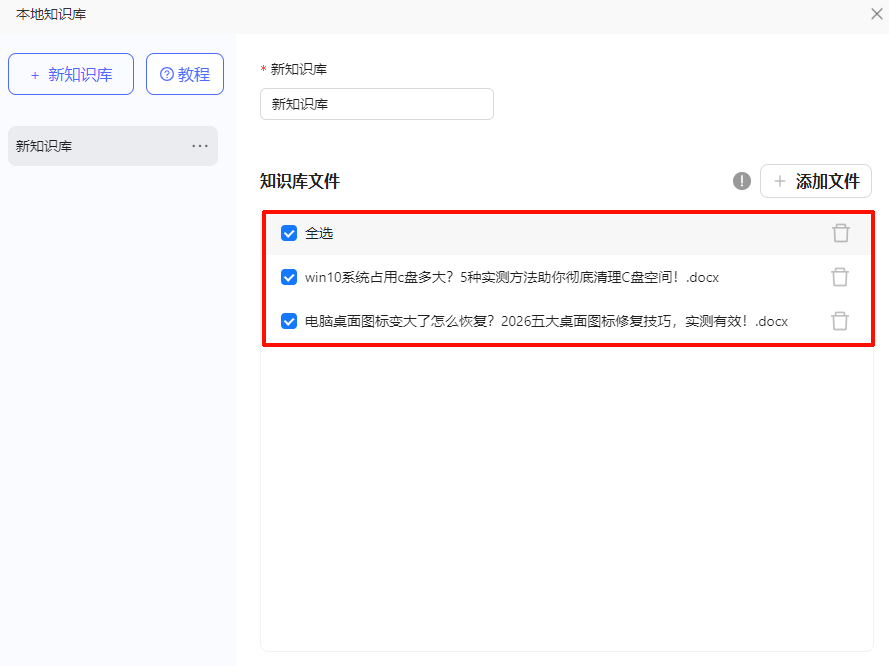This screenshot has height=666, width=889.
Task: Click the 本地知识库 window title
Action: click(51, 14)
